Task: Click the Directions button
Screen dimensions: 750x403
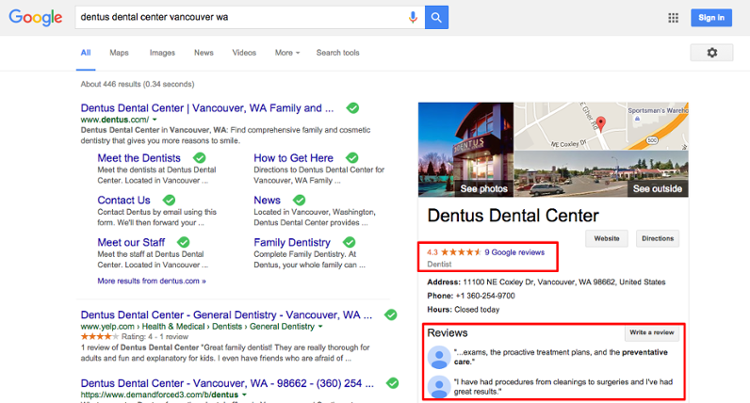Action: click(x=658, y=239)
